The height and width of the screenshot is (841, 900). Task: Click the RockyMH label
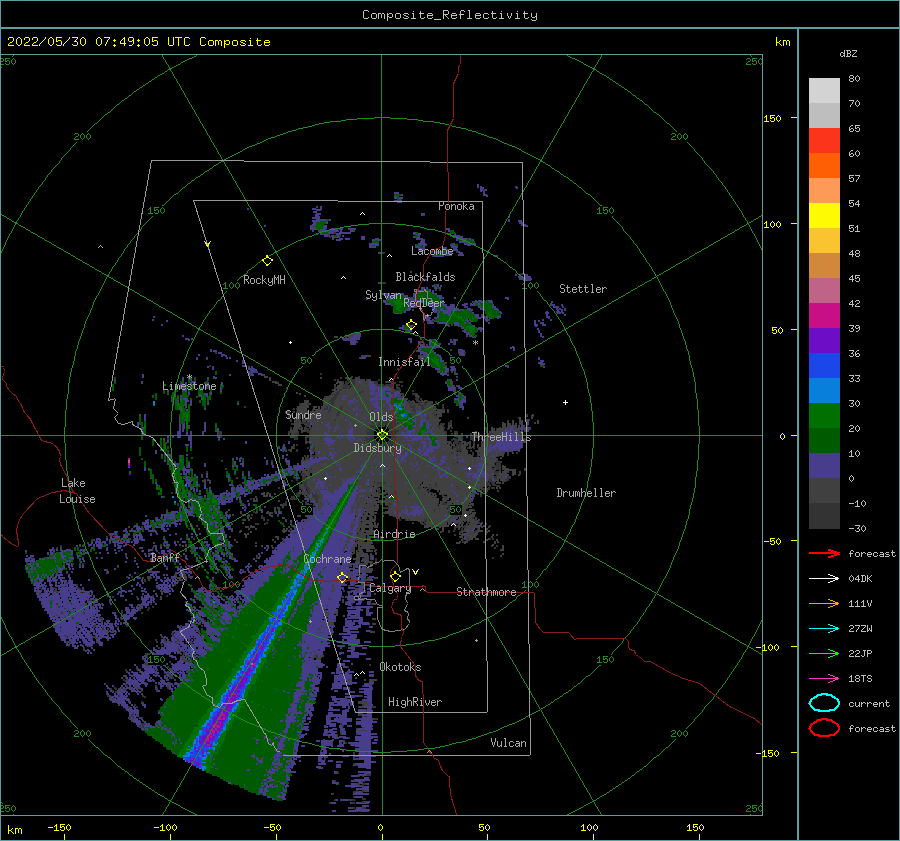[x=264, y=280]
